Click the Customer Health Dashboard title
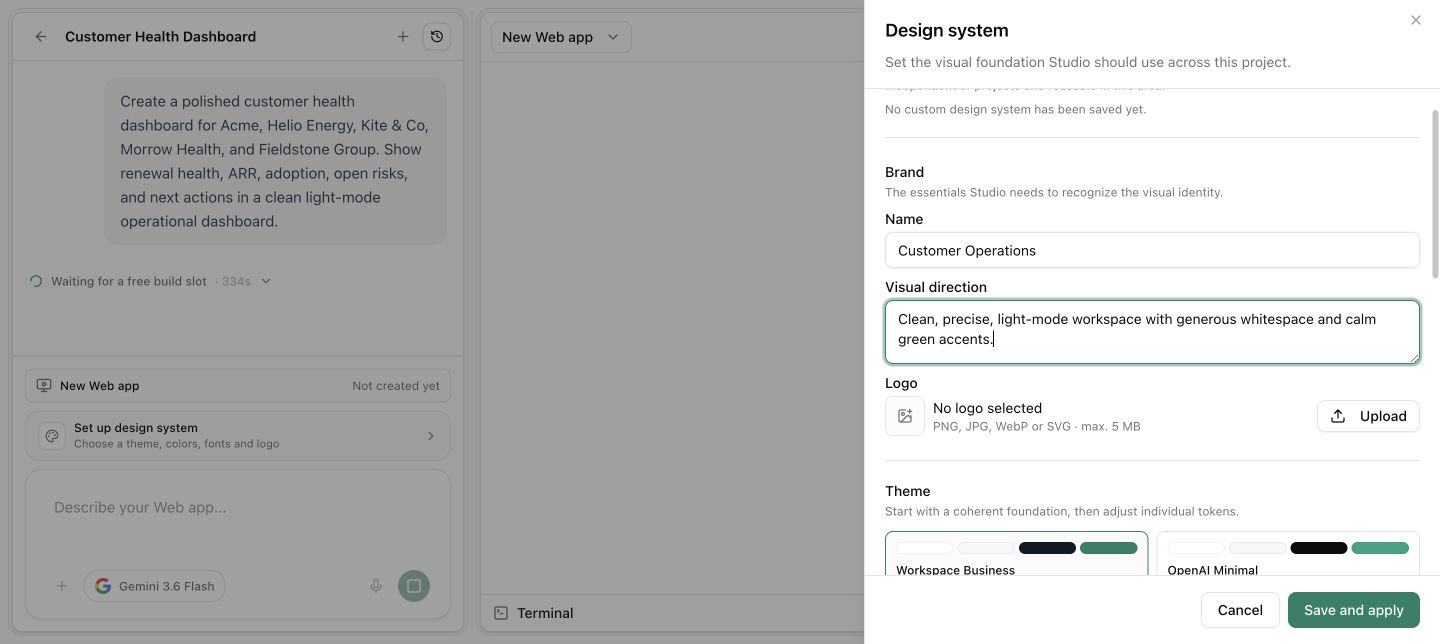This screenshot has width=1440, height=644. 160,36
